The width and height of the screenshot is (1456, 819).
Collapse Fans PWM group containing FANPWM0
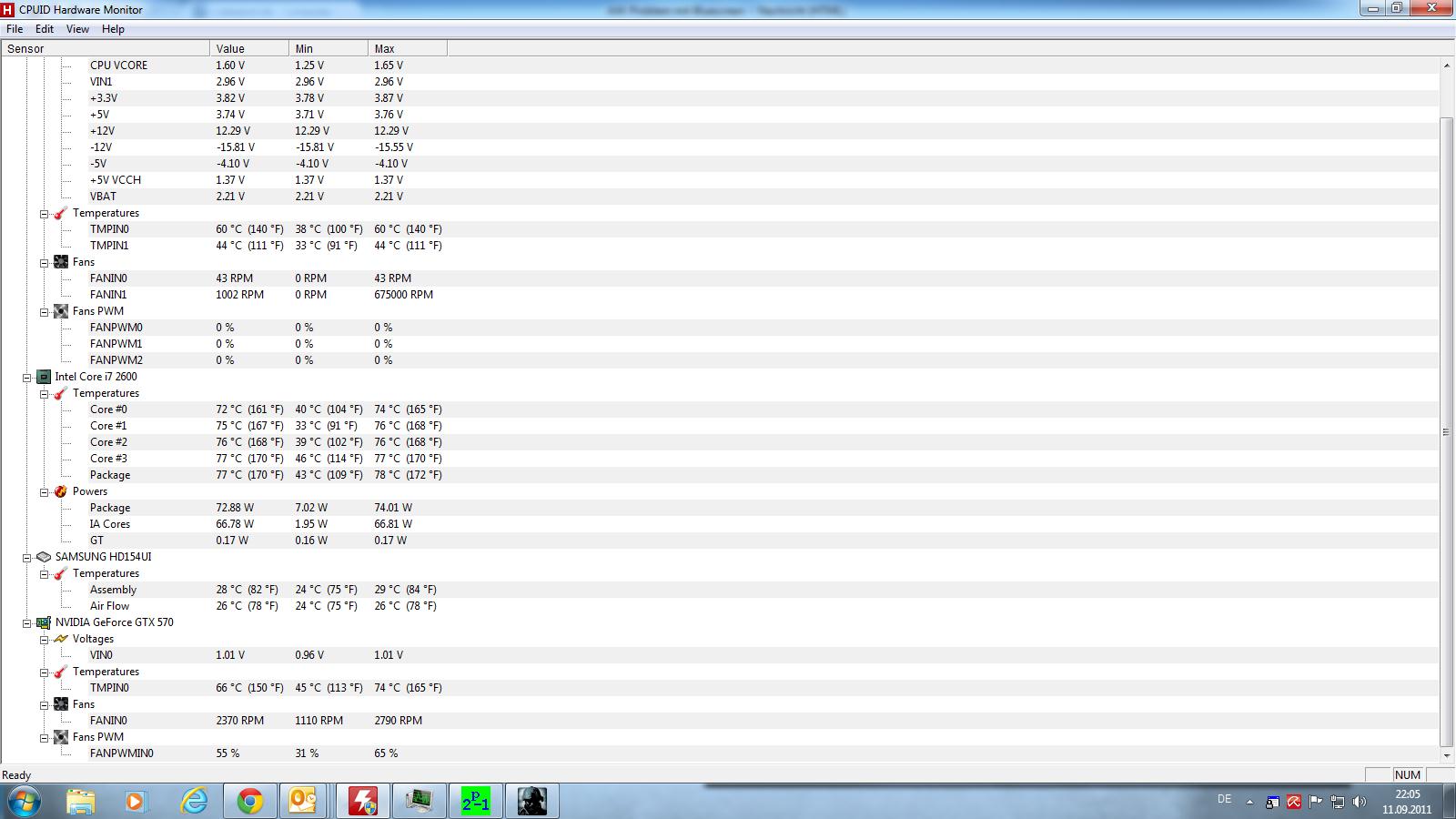point(44,311)
